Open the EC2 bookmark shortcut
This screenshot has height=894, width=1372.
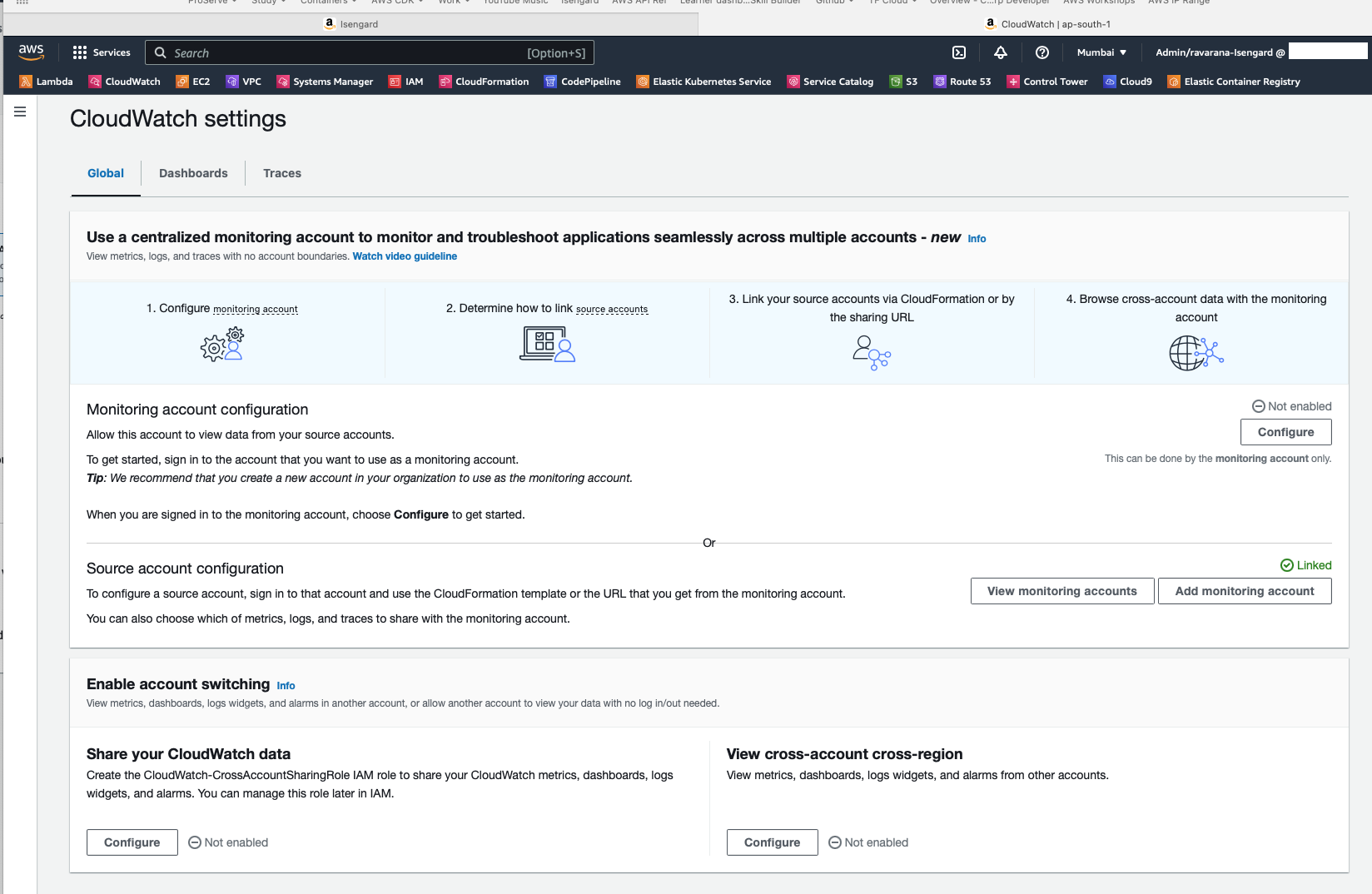click(193, 82)
